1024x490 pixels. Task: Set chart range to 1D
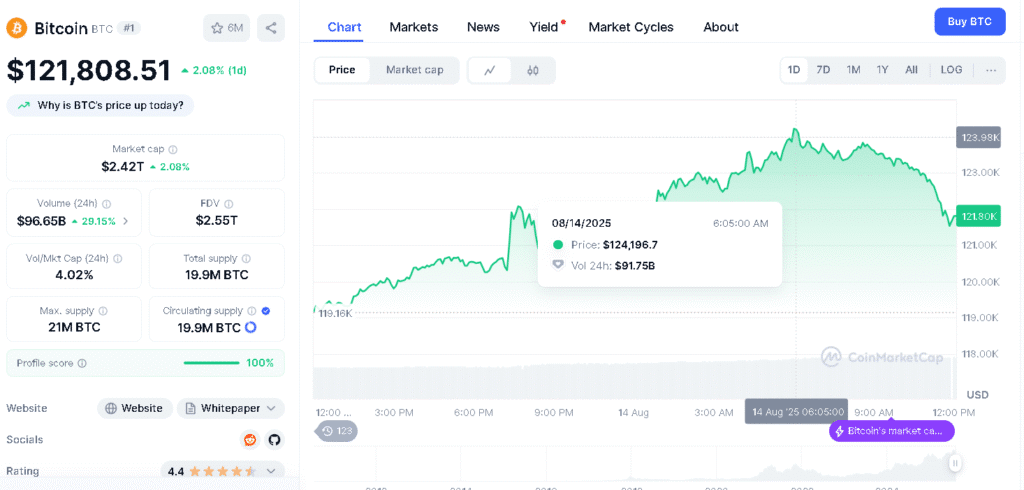[x=794, y=70]
